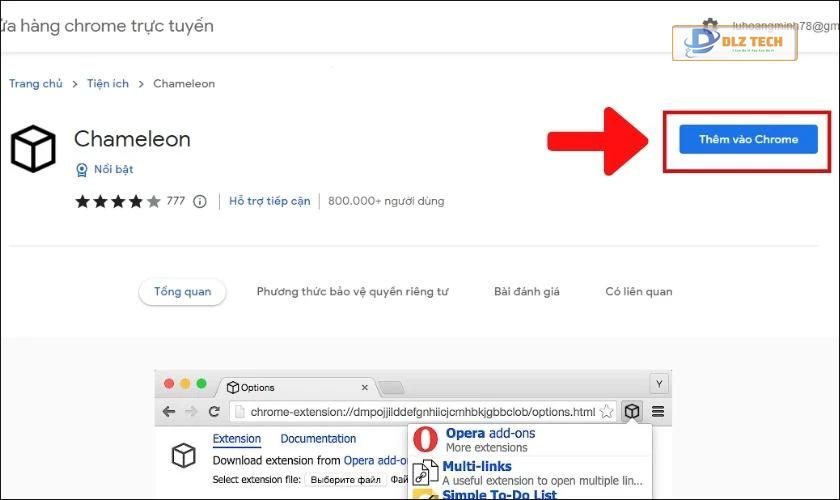Switch to the Có liên quan tab
The width and height of the screenshot is (840, 500).
639,292
